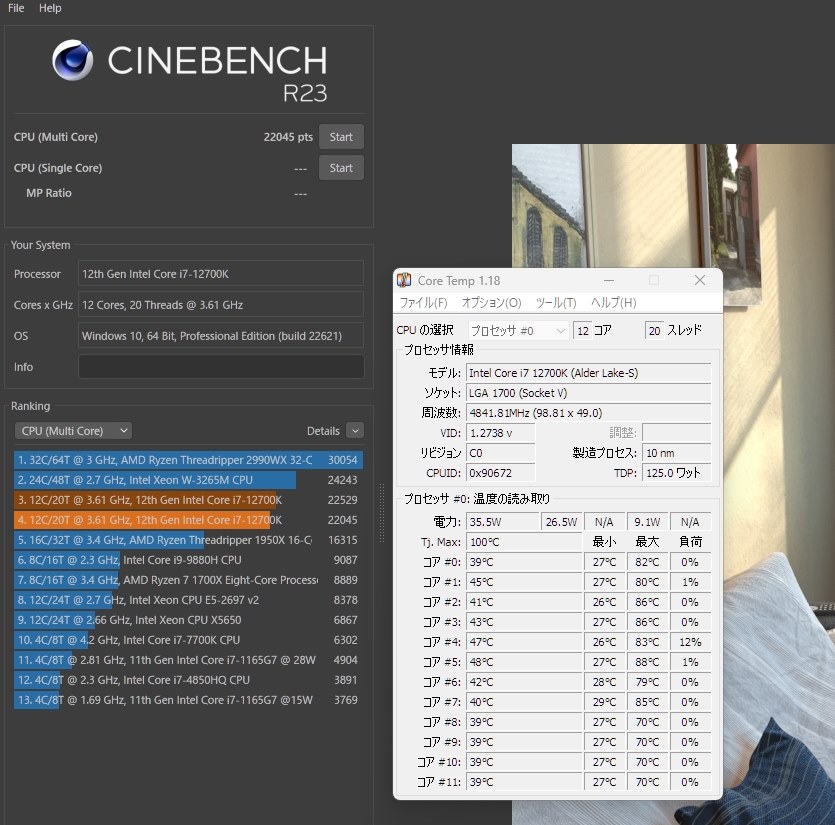Select the Xeon W-3265M ranking row
Viewport: 835px width, 825px height.
(188, 480)
